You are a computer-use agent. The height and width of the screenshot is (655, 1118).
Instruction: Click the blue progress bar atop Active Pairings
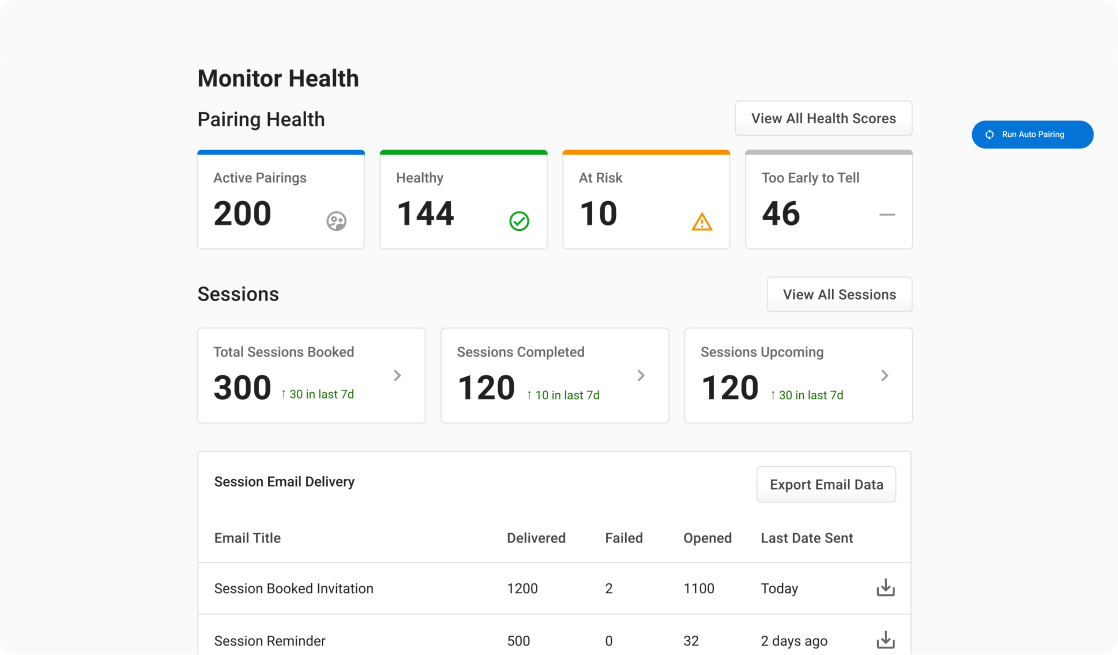click(281, 152)
